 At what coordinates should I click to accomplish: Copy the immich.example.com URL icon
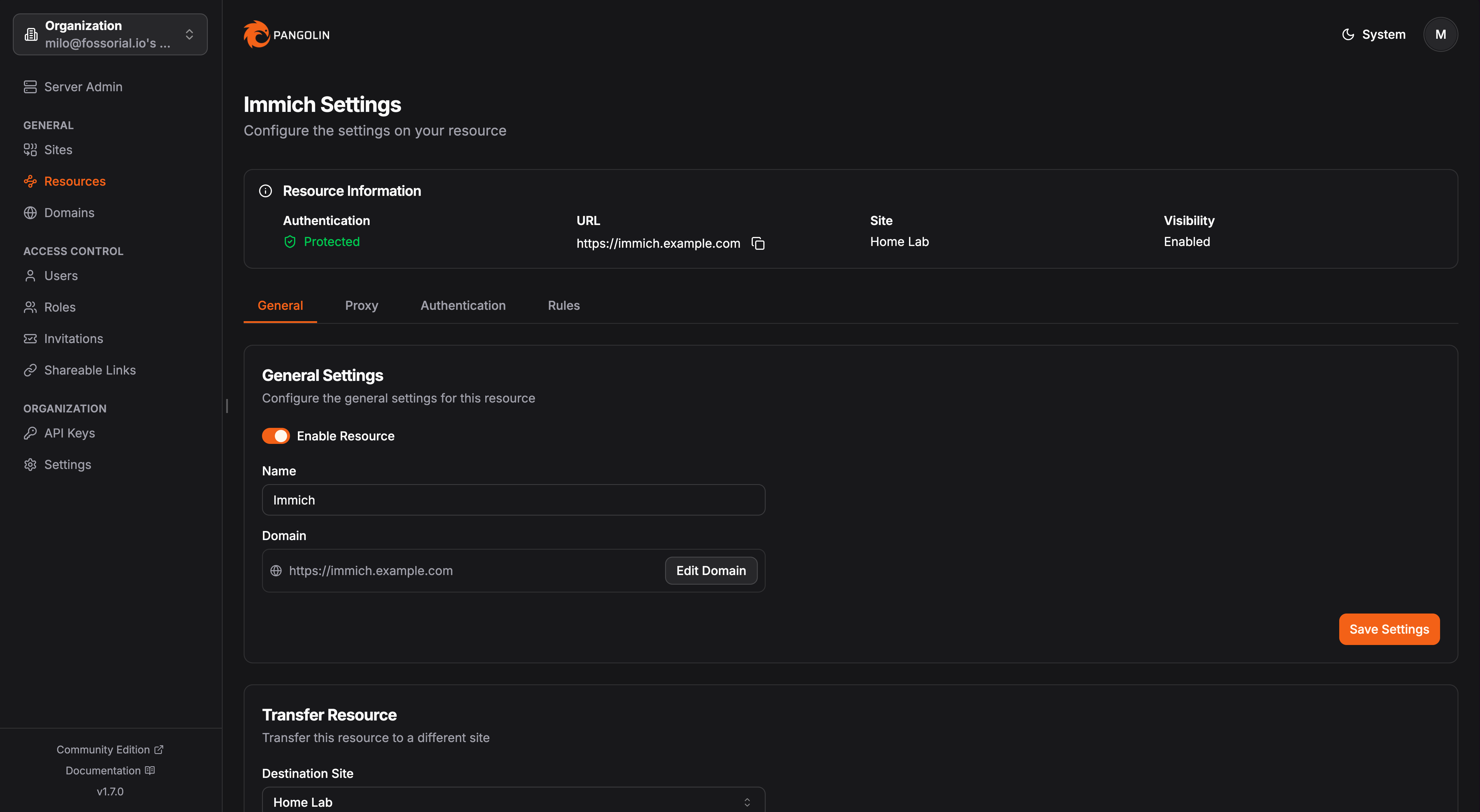[x=758, y=244]
